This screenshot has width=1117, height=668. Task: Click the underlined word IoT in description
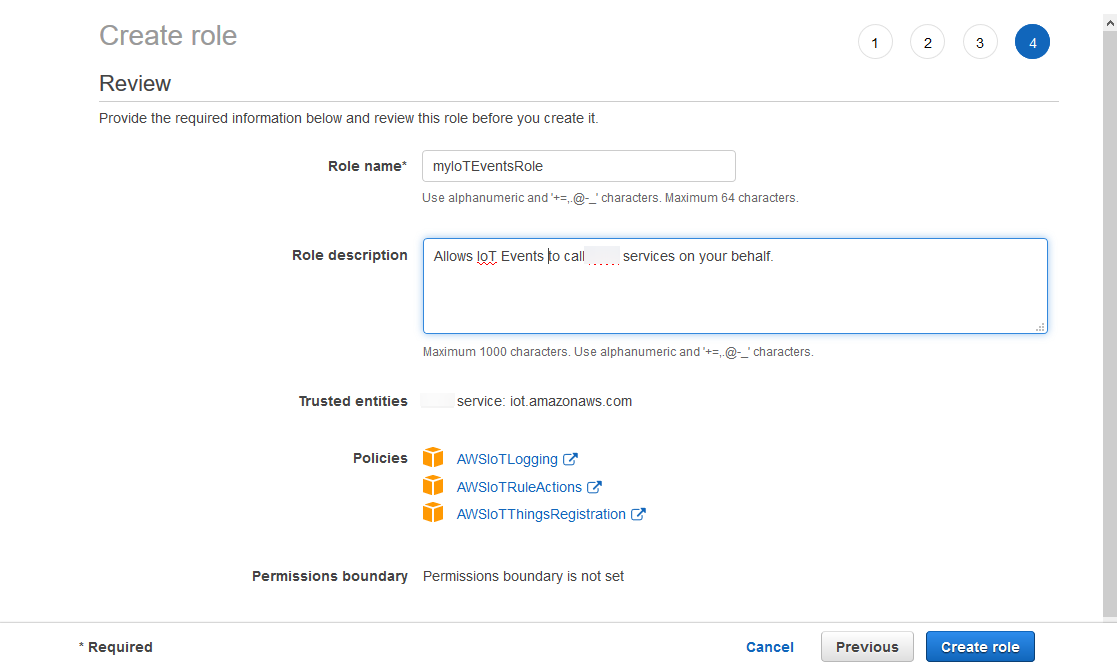click(487, 257)
